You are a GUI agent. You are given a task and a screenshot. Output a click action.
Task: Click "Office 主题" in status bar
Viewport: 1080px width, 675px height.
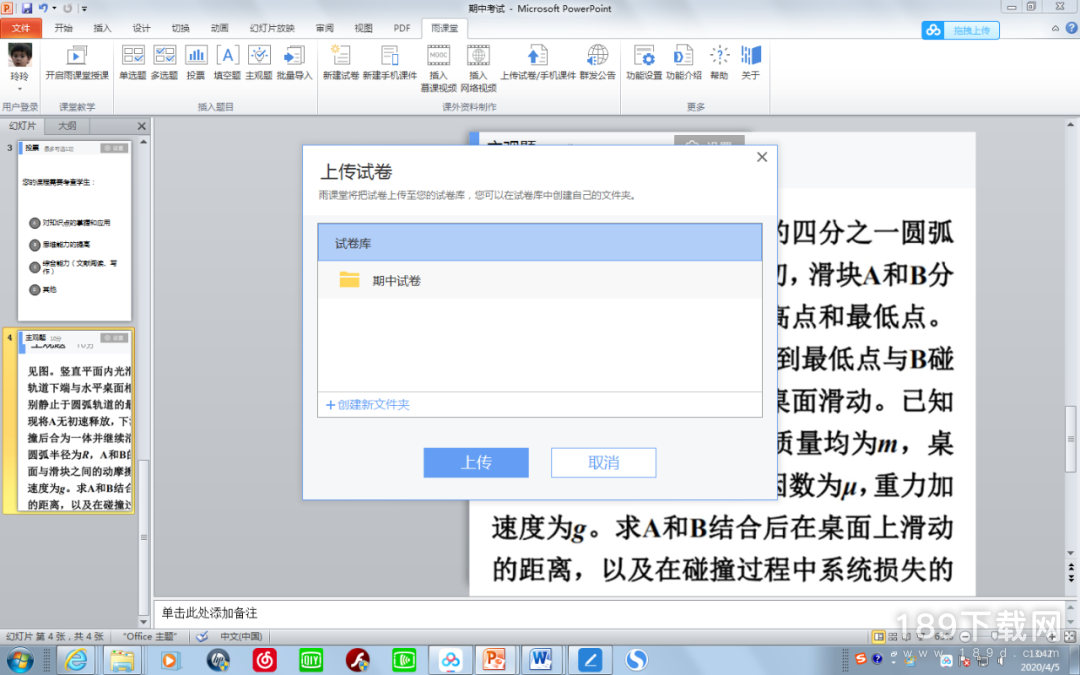149,636
